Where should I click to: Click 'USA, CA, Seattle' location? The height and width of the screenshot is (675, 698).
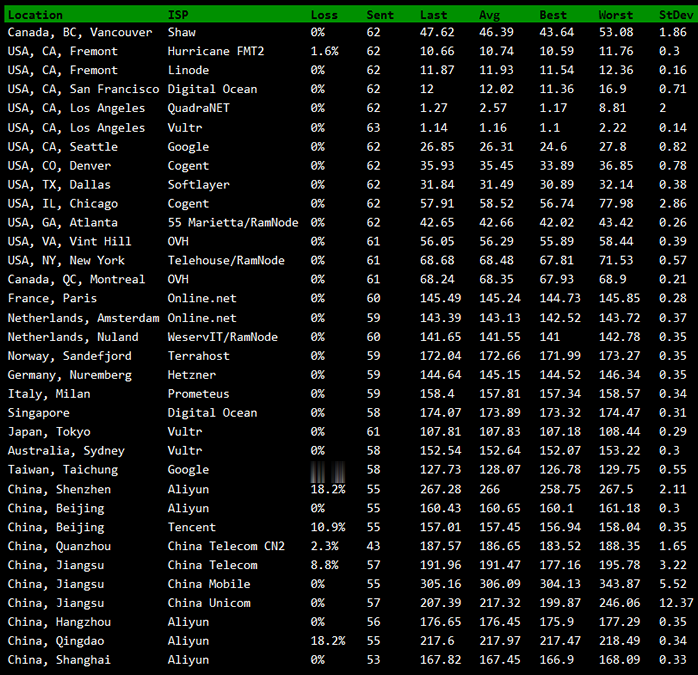tap(63, 147)
